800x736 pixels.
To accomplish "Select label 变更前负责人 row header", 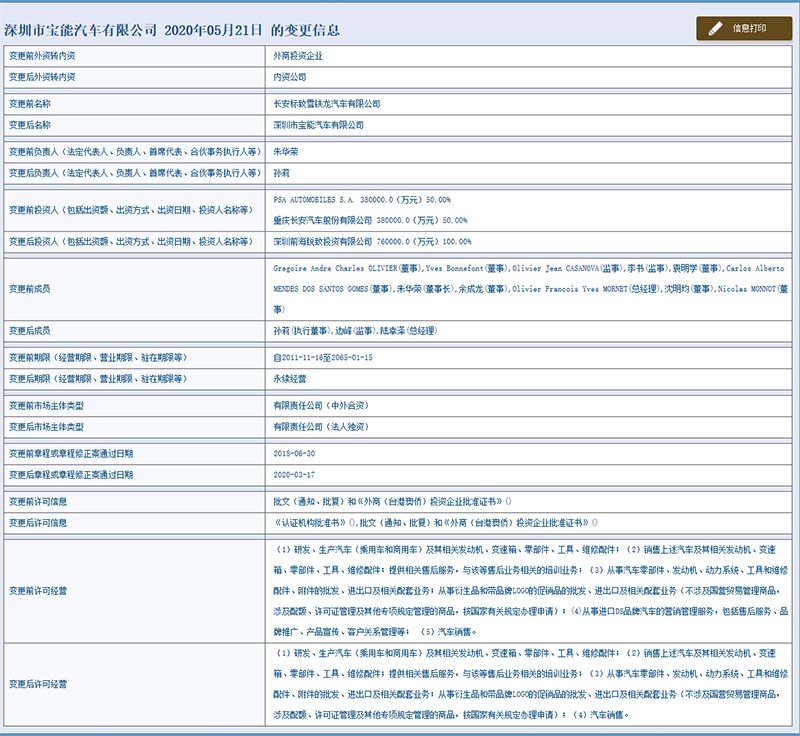I will [x=135, y=152].
